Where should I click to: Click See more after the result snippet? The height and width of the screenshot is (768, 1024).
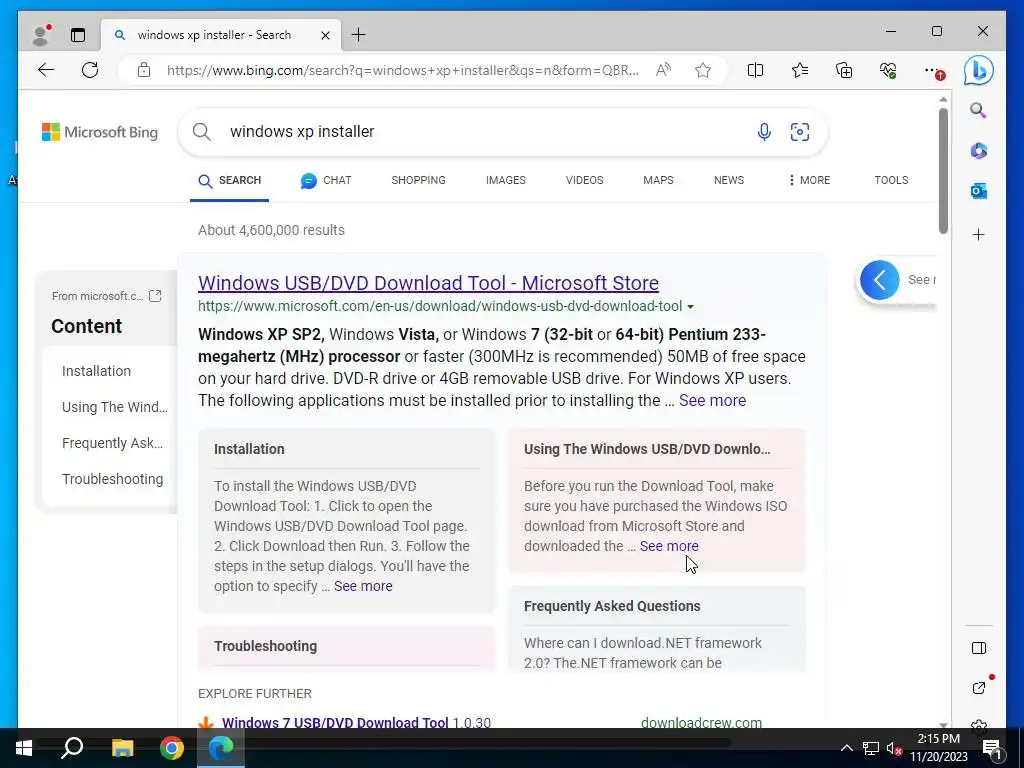click(712, 400)
